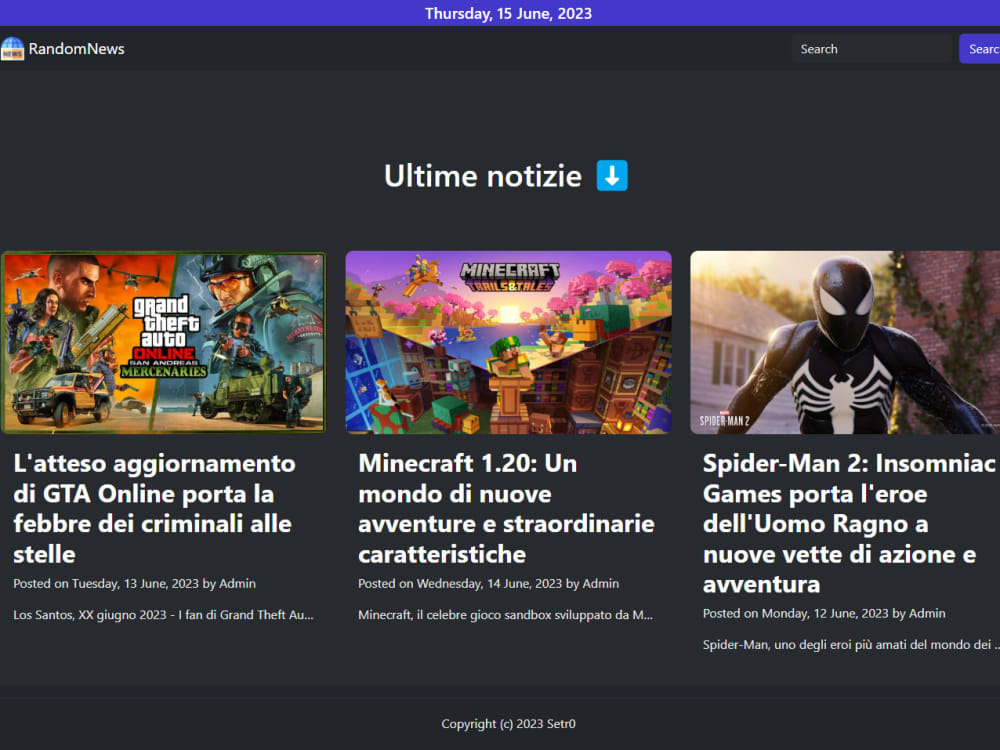Open article titled L'atteso aggiornamento di GTA Online
The width and height of the screenshot is (1000, 750).
pos(154,508)
